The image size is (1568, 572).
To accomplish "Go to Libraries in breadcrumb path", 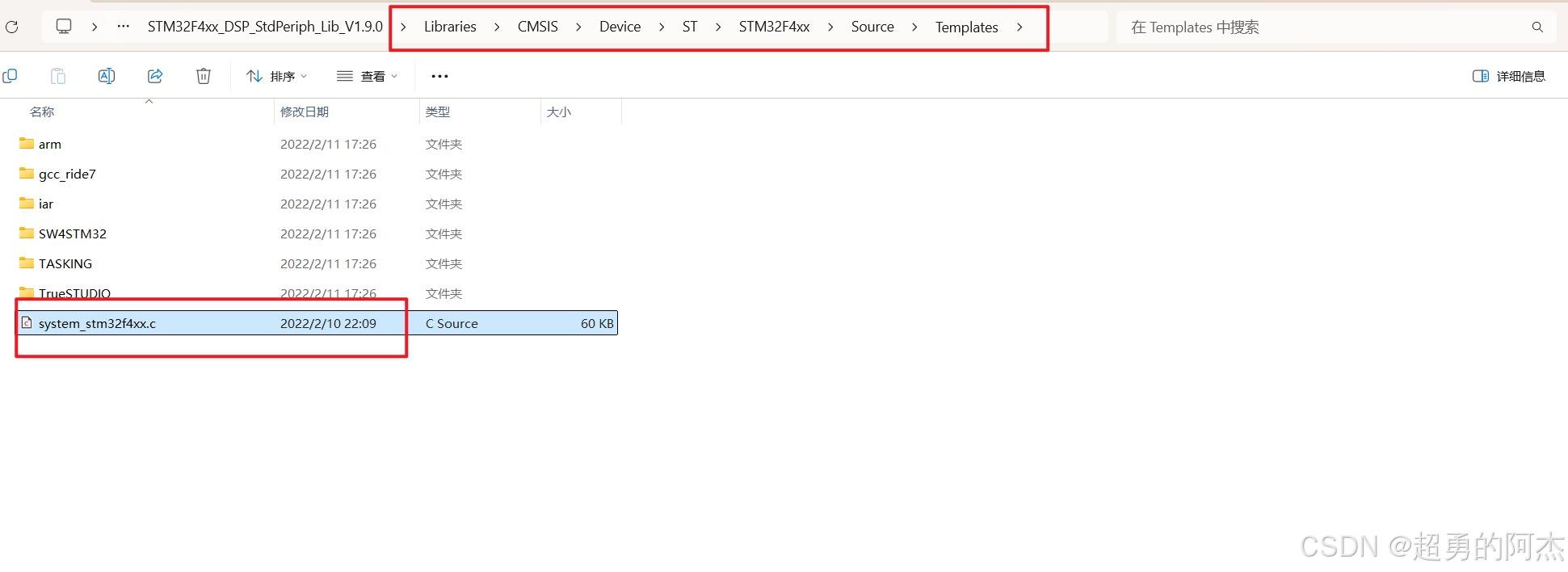I will click(x=450, y=27).
